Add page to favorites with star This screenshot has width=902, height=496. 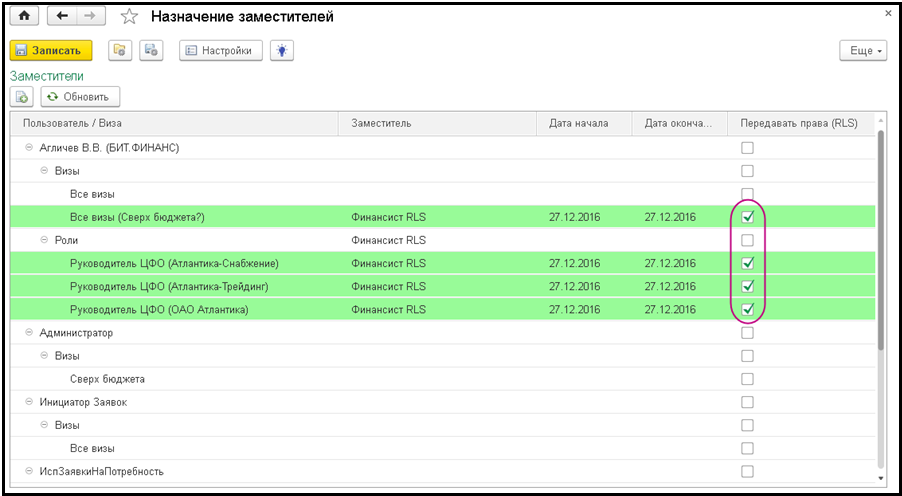[x=128, y=18]
